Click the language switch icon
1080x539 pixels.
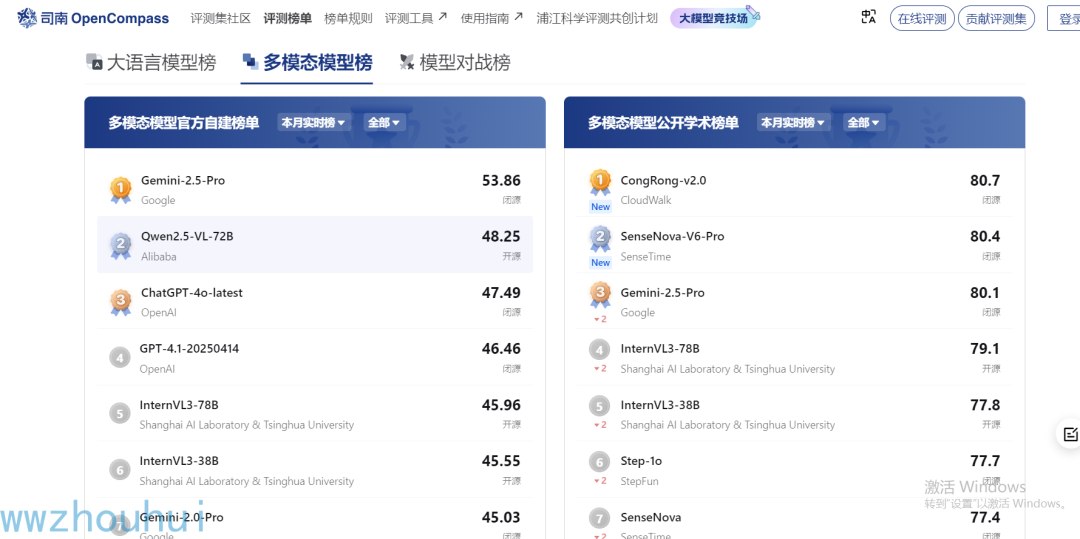pos(868,17)
